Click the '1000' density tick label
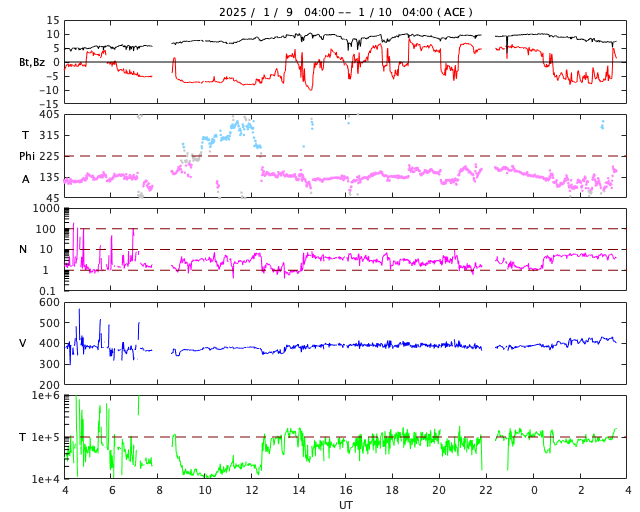 point(46,208)
